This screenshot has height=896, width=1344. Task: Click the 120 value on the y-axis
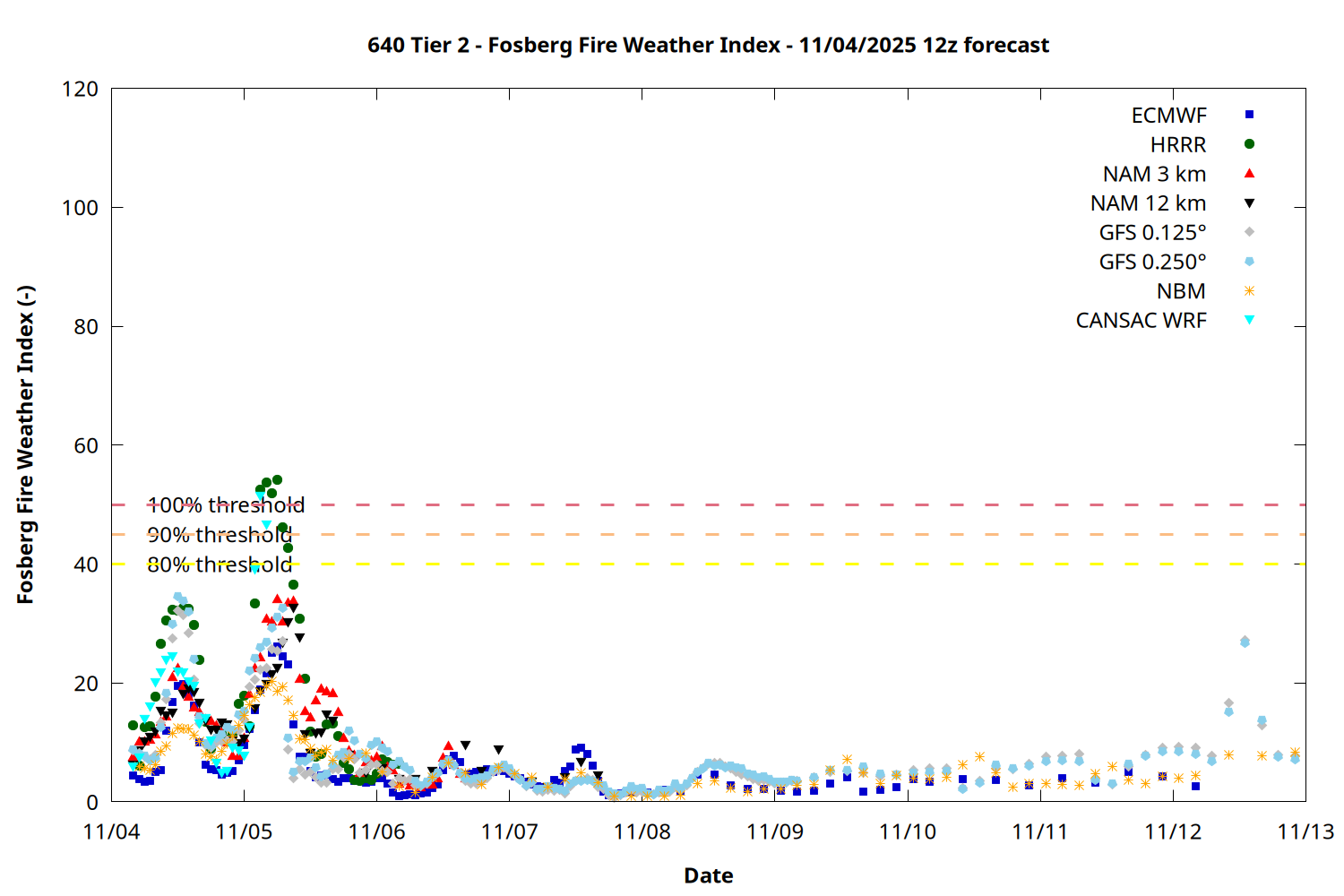pos(80,90)
